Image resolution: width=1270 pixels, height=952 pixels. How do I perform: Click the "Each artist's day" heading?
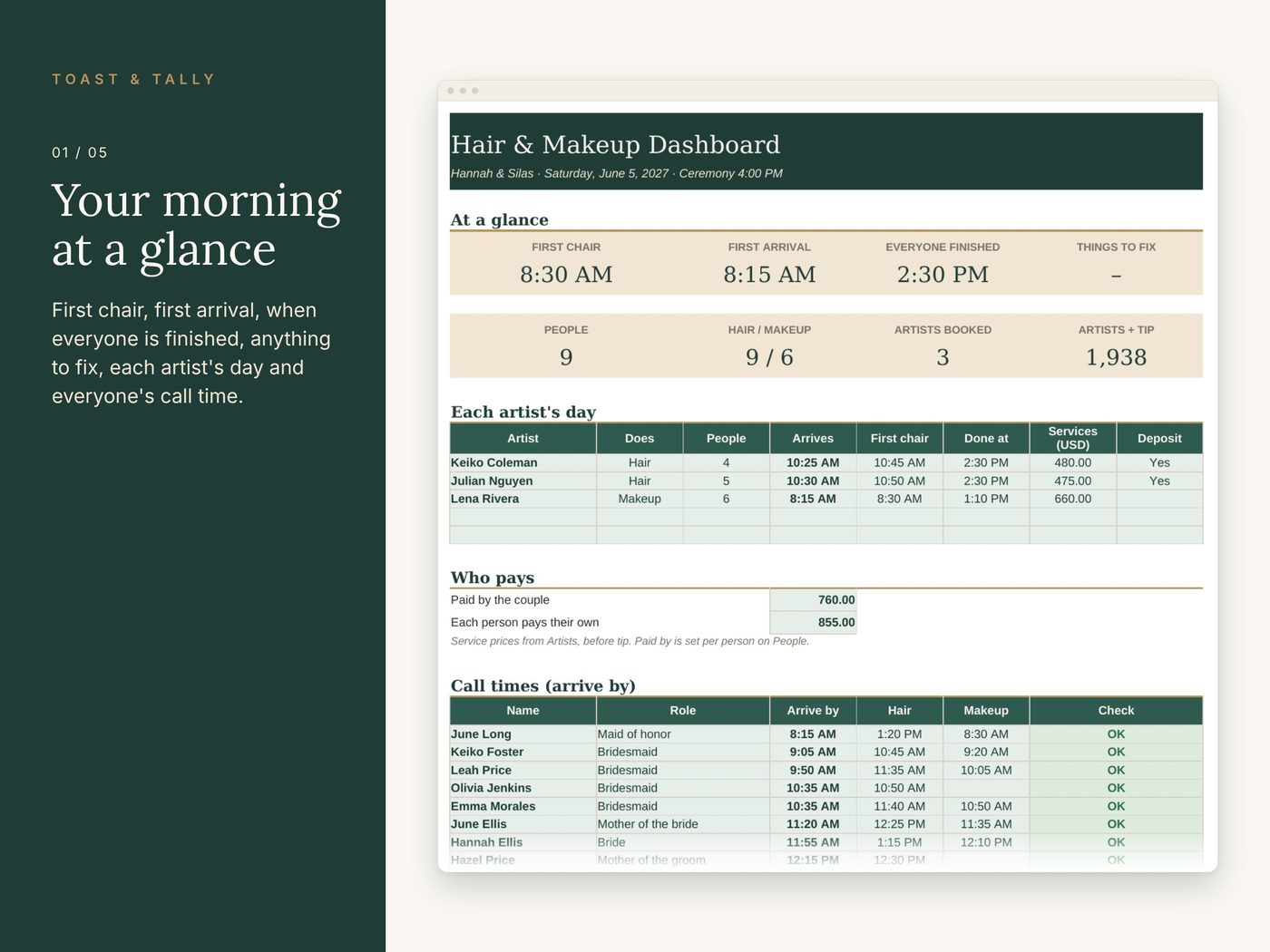coord(523,412)
